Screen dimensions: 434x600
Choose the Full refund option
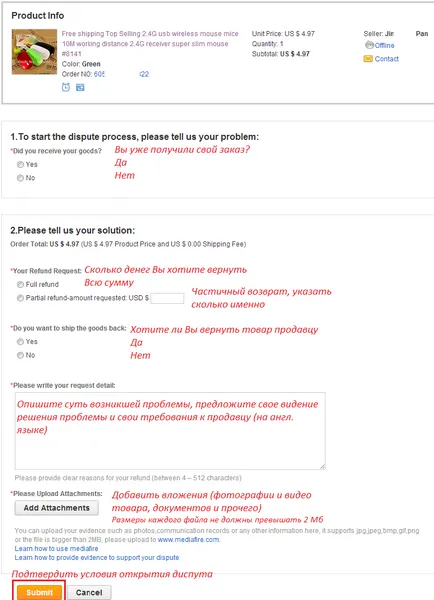pyautogui.click(x=20, y=284)
